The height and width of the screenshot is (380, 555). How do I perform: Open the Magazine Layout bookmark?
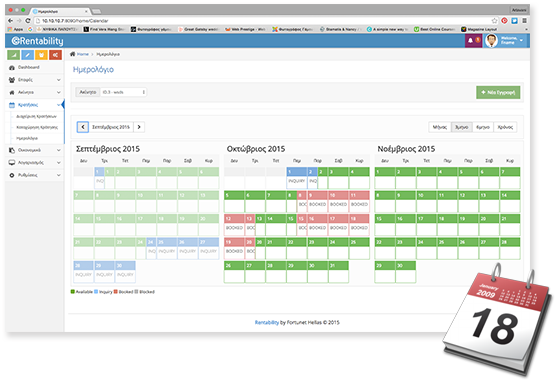479,29
